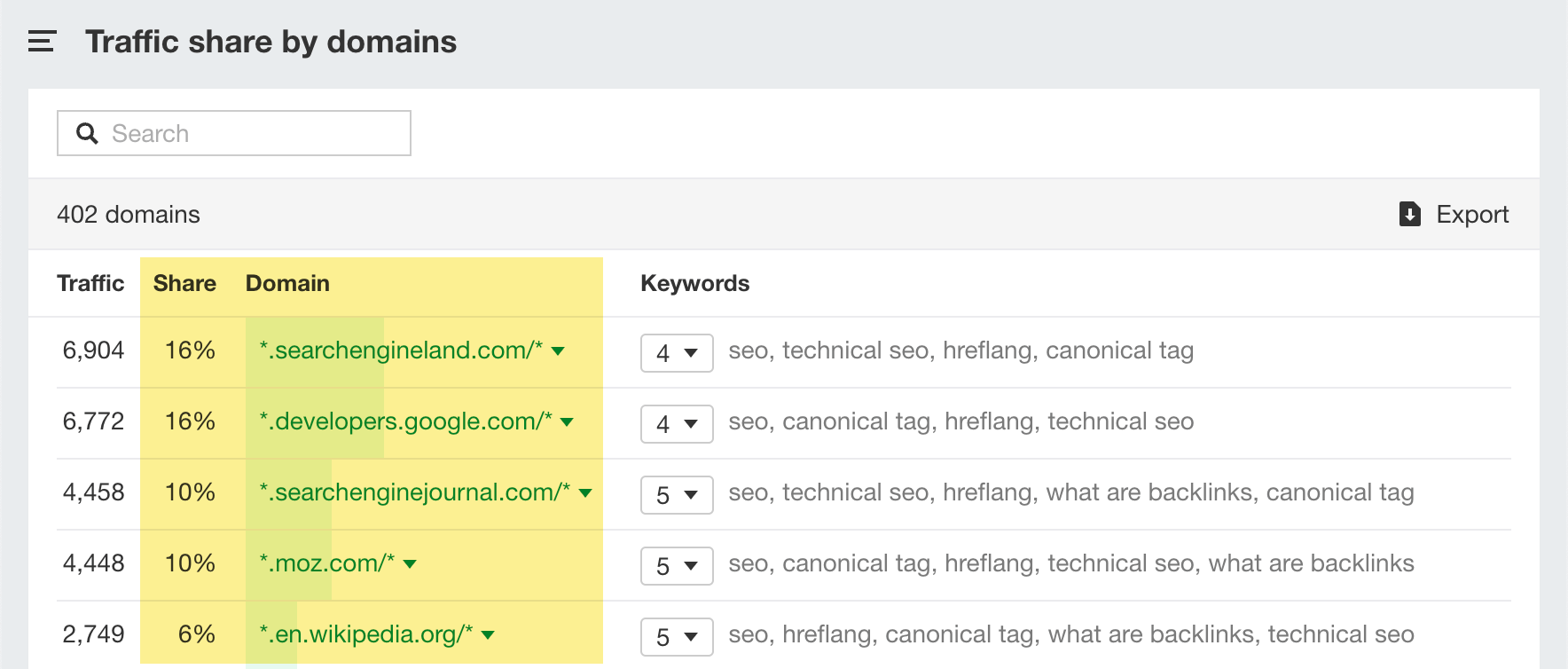
Task: Open the hamburger navigation menu
Action: pyautogui.click(x=41, y=41)
